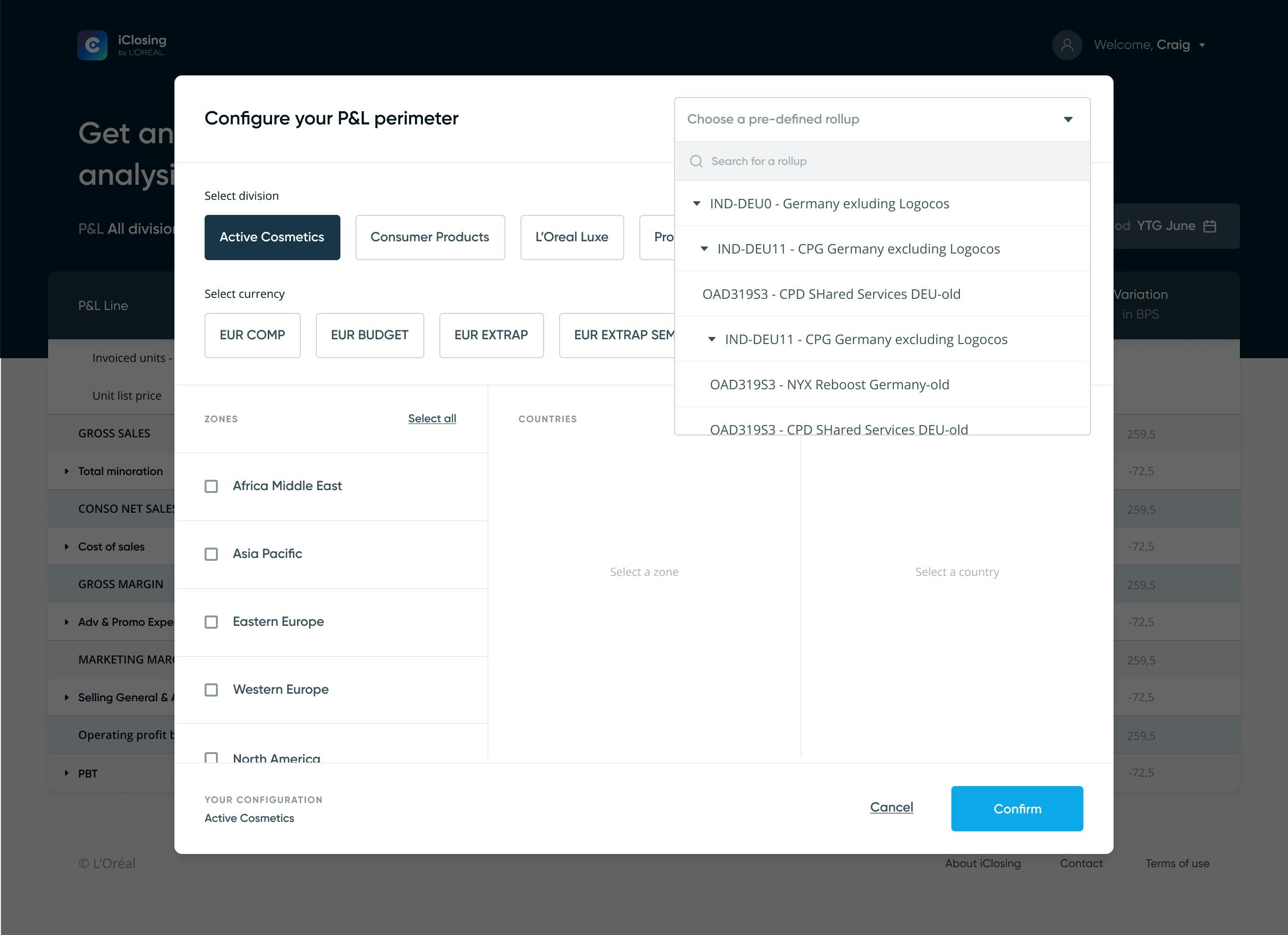Click the Unit list price row
Viewport: 1288px width, 935px height.
127,396
